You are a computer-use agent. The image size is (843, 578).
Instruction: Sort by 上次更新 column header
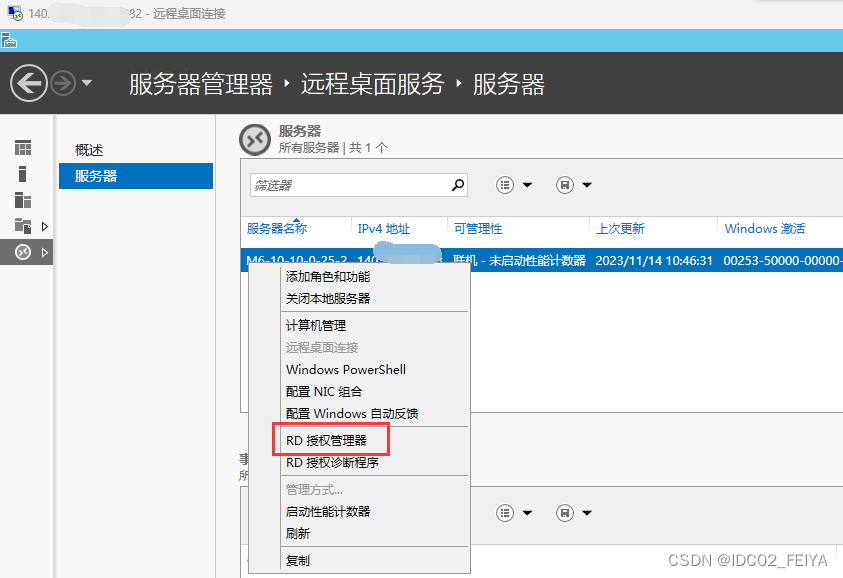(x=620, y=229)
